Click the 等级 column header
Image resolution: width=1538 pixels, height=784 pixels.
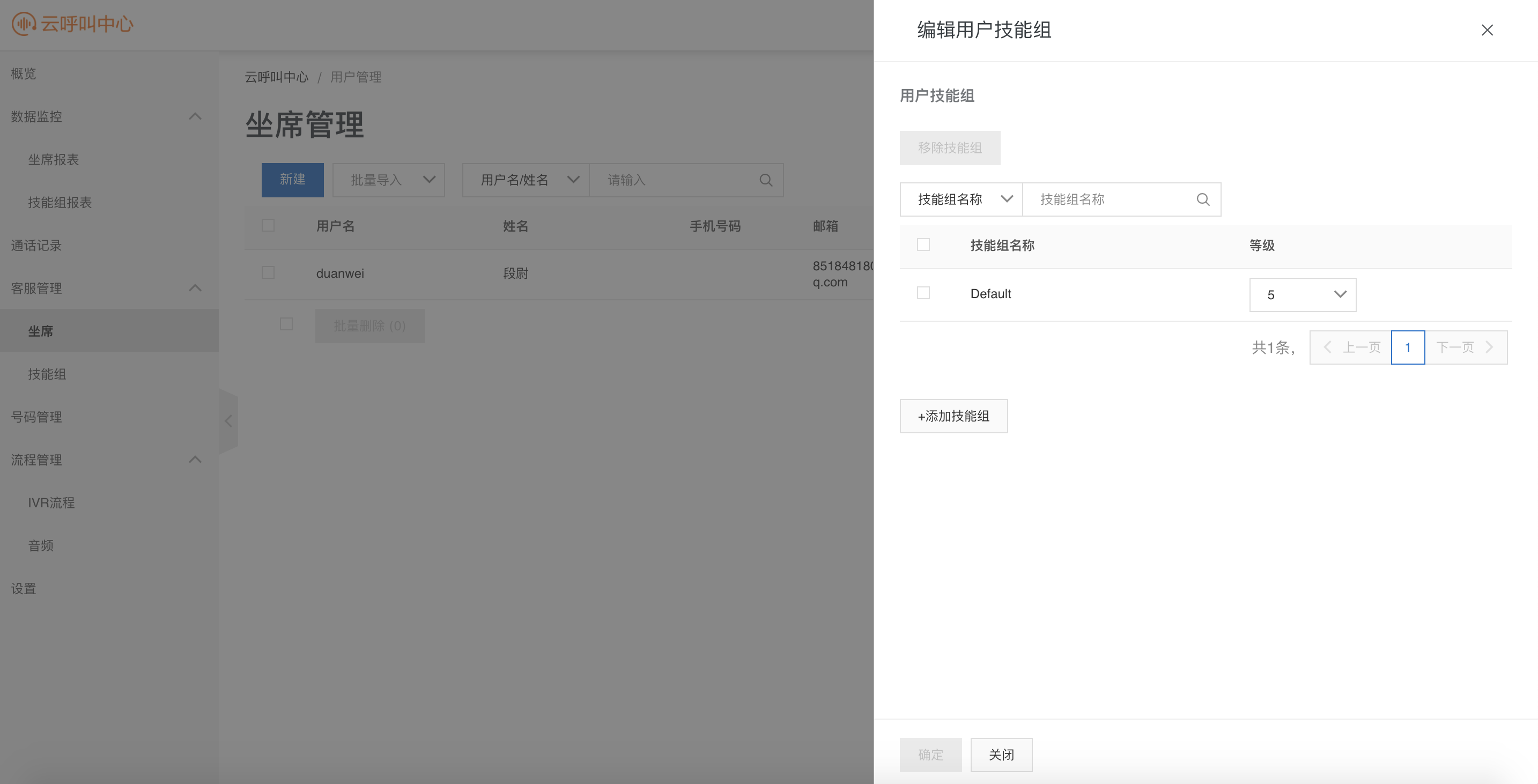pyautogui.click(x=1262, y=246)
